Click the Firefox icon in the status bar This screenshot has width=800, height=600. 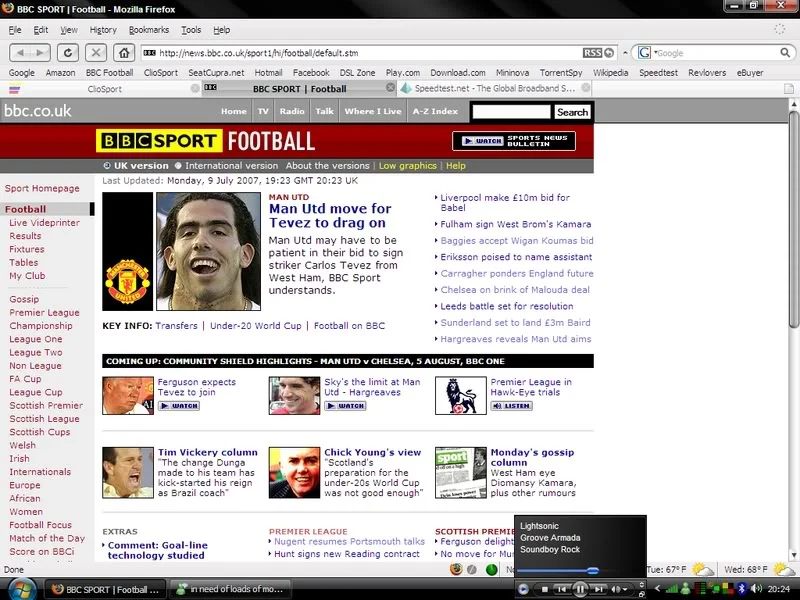click(456, 569)
